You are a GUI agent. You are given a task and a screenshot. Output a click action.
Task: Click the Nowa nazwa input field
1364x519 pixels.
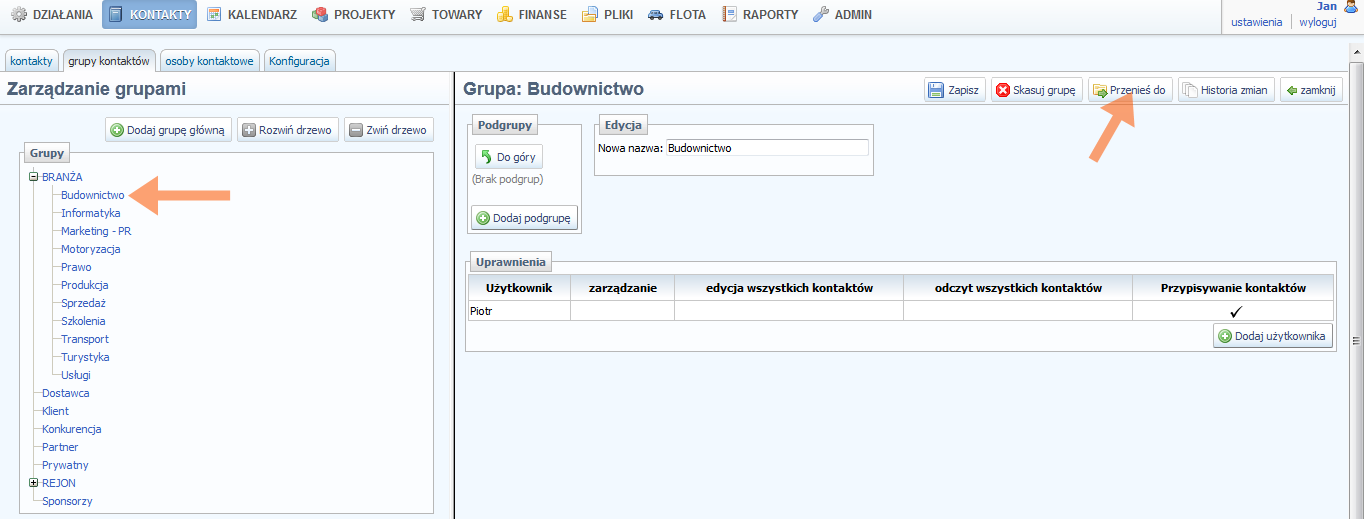(x=766, y=148)
